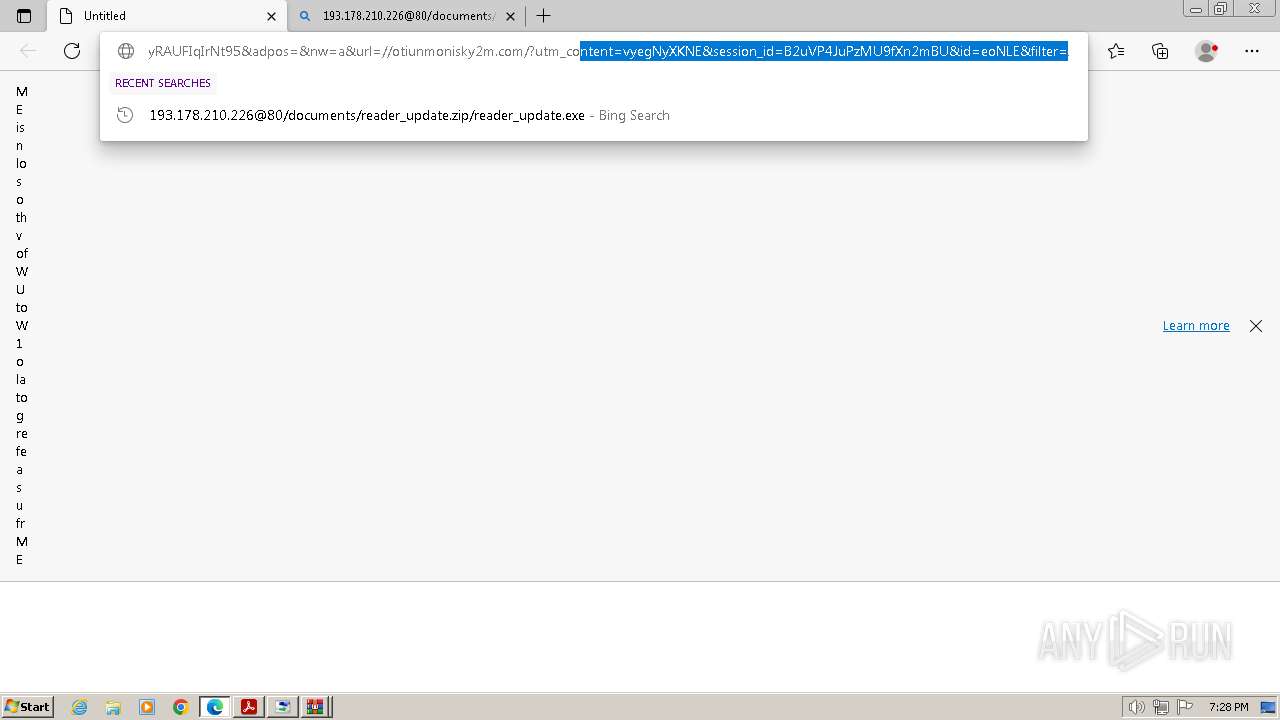Close the 193.178.210.226 search tab
This screenshot has width=1280, height=720.
[x=510, y=16]
